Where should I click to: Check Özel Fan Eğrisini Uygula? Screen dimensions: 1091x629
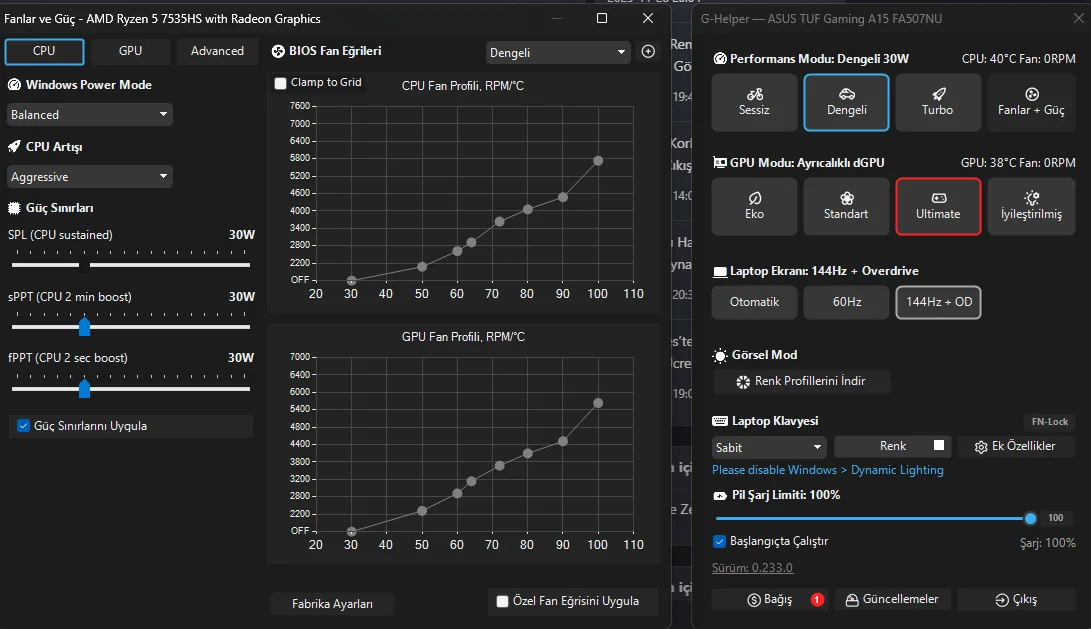pyautogui.click(x=502, y=601)
